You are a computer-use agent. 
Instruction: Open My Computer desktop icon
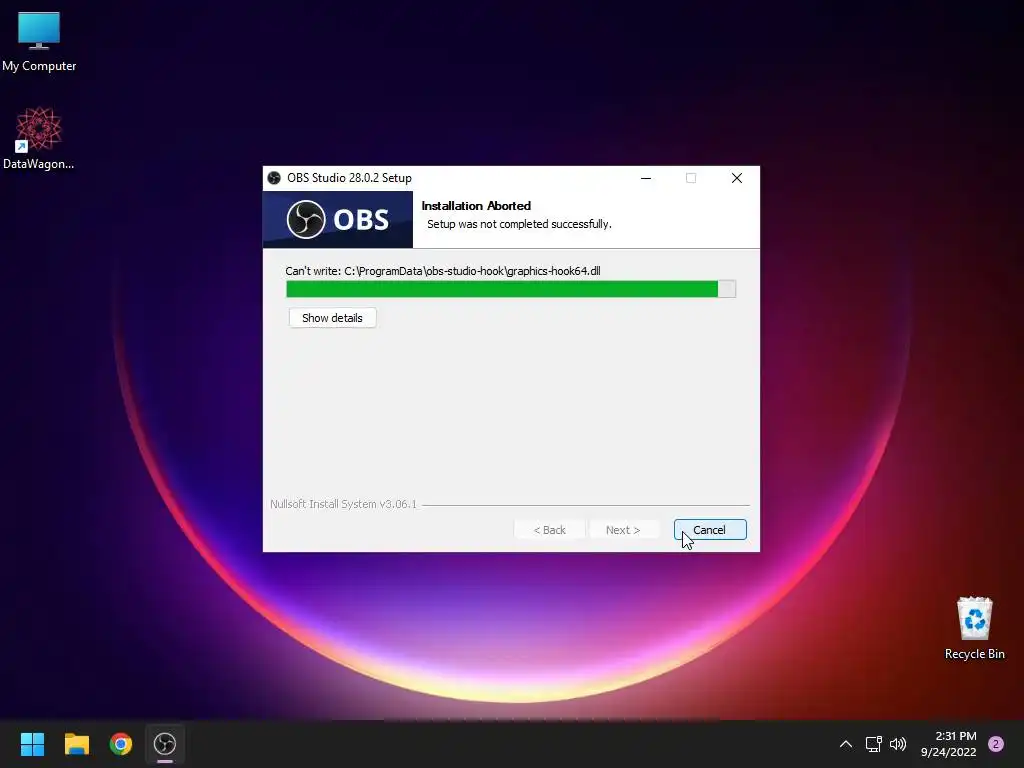pyautogui.click(x=39, y=42)
